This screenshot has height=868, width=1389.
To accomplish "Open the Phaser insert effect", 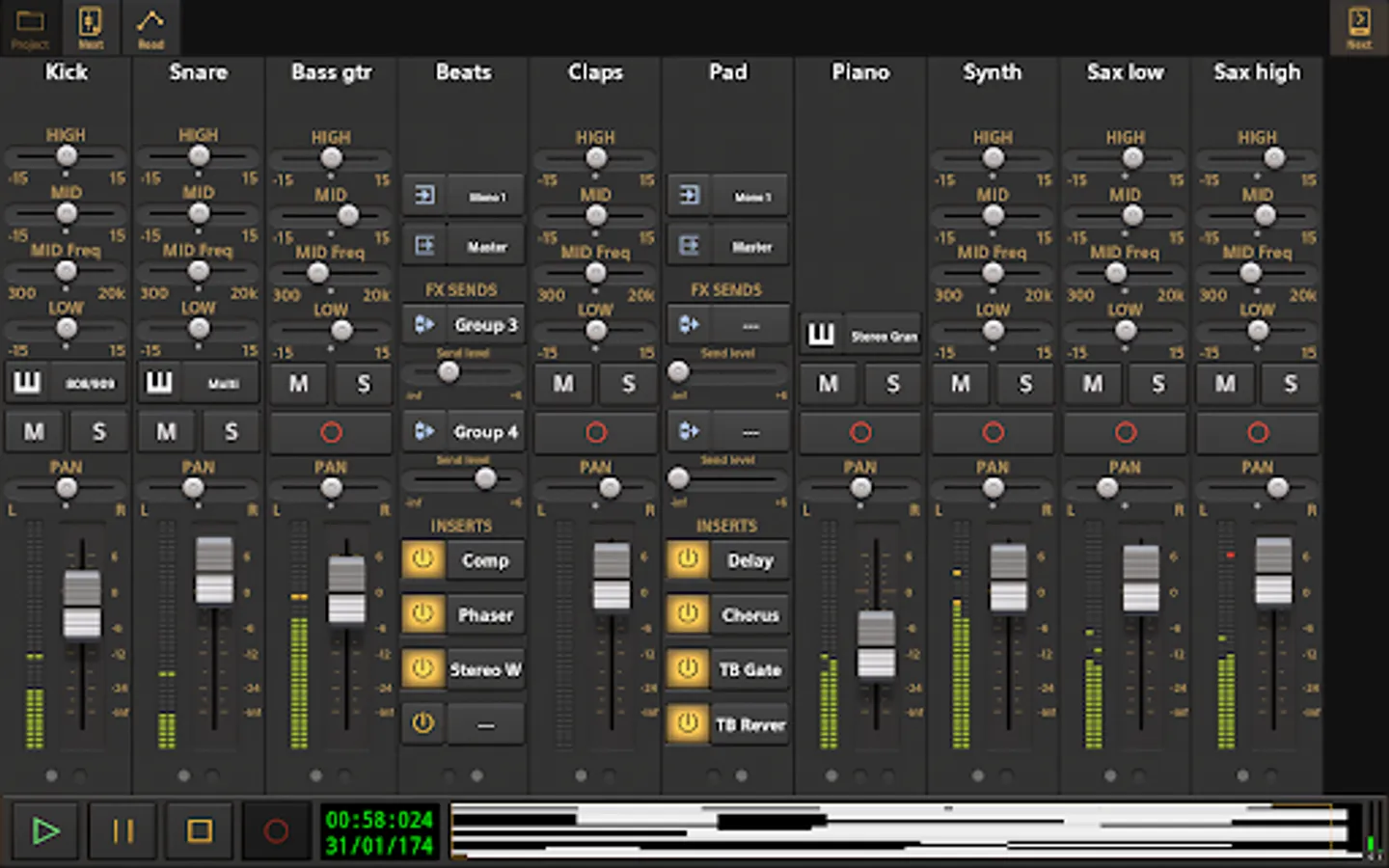I will (485, 613).
